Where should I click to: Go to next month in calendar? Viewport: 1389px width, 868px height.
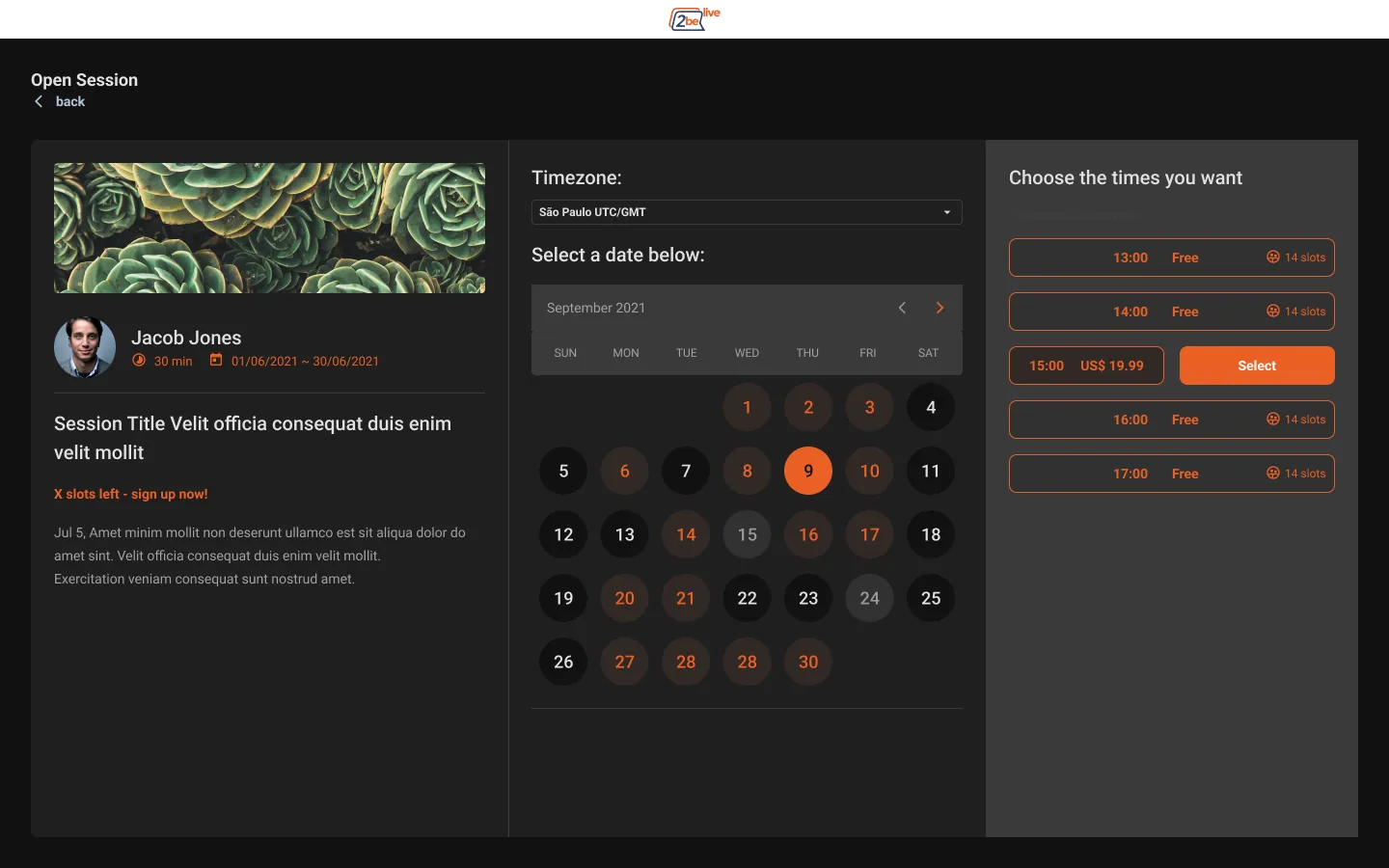coord(940,308)
